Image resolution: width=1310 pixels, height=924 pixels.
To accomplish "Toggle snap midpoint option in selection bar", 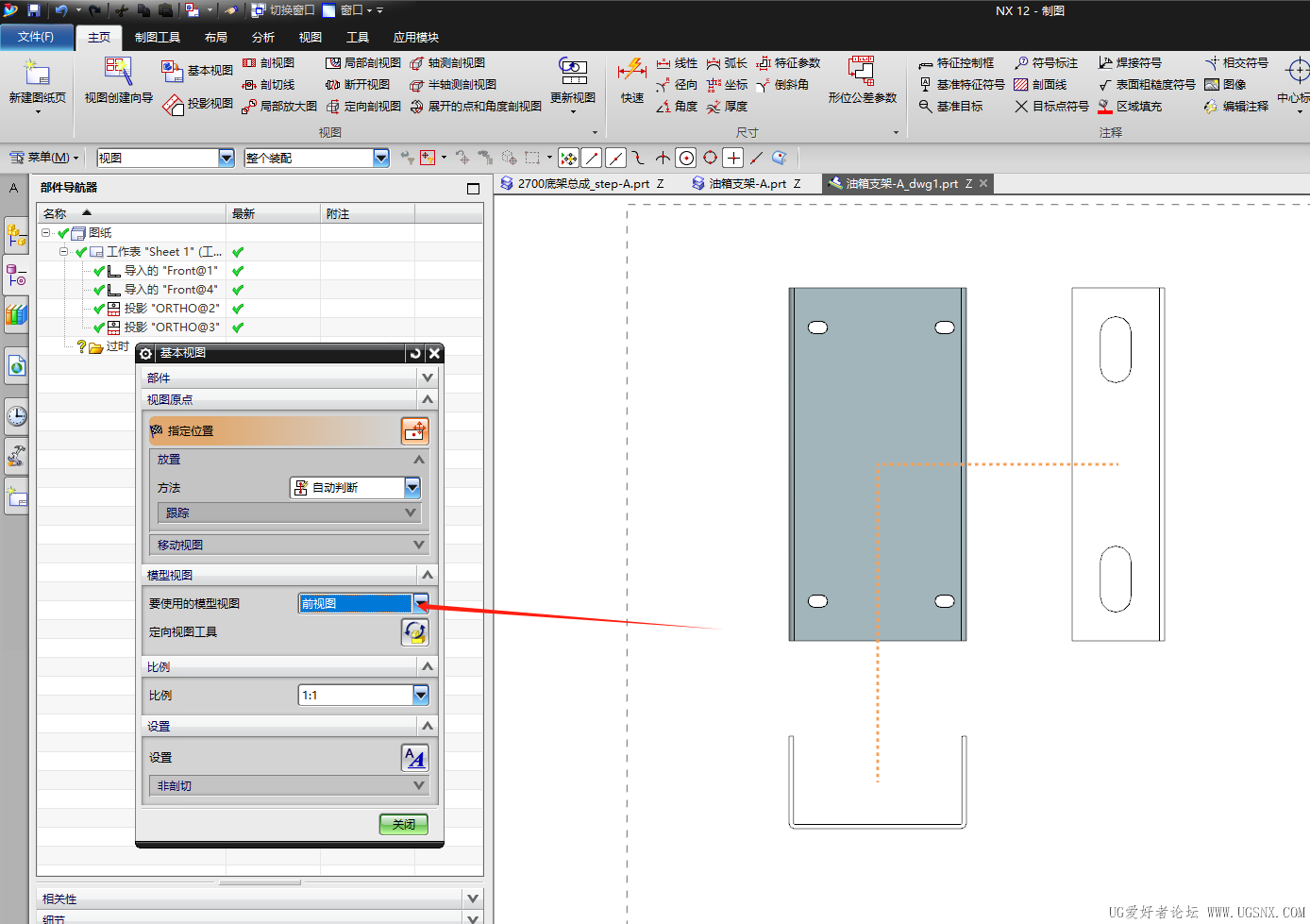I will [615, 158].
